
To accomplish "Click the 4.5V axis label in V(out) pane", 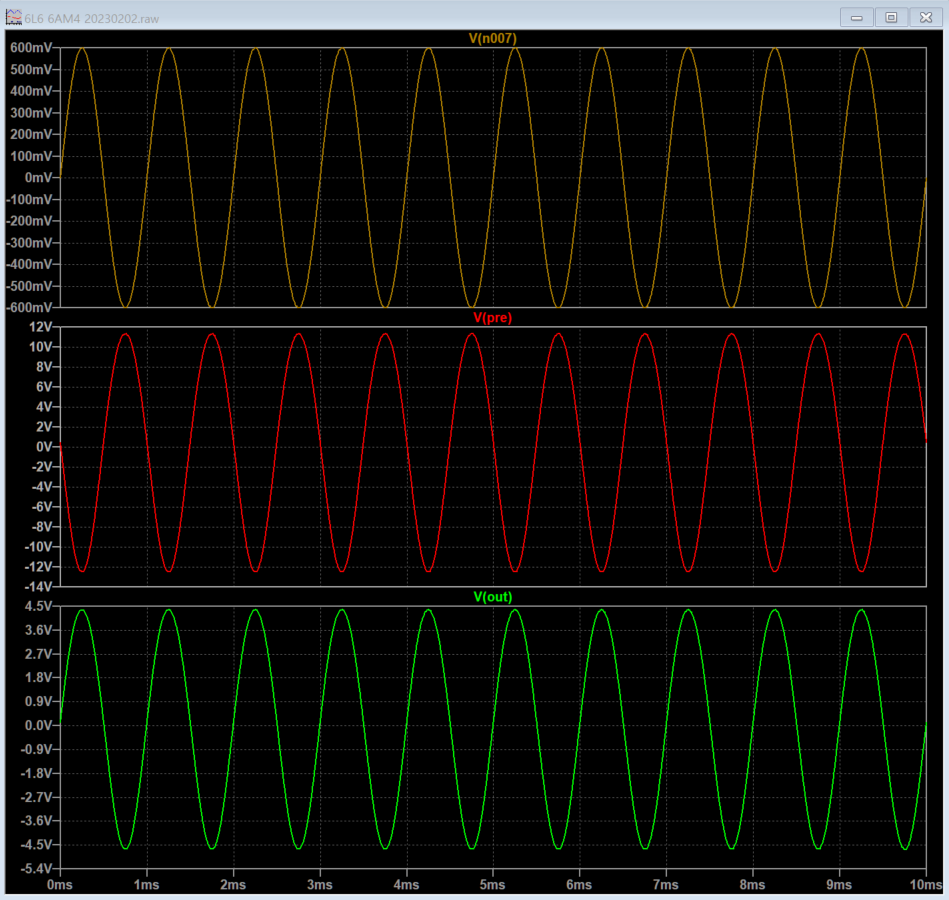I will [x=39, y=606].
